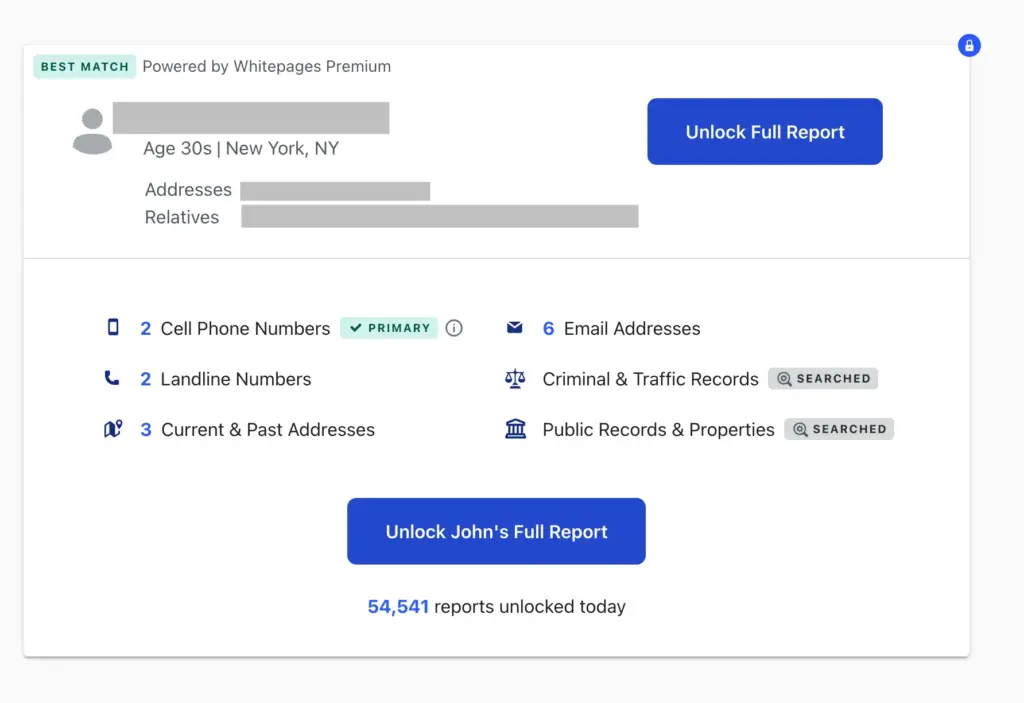Click the cell phone icon
This screenshot has width=1024, height=703.
tap(113, 327)
